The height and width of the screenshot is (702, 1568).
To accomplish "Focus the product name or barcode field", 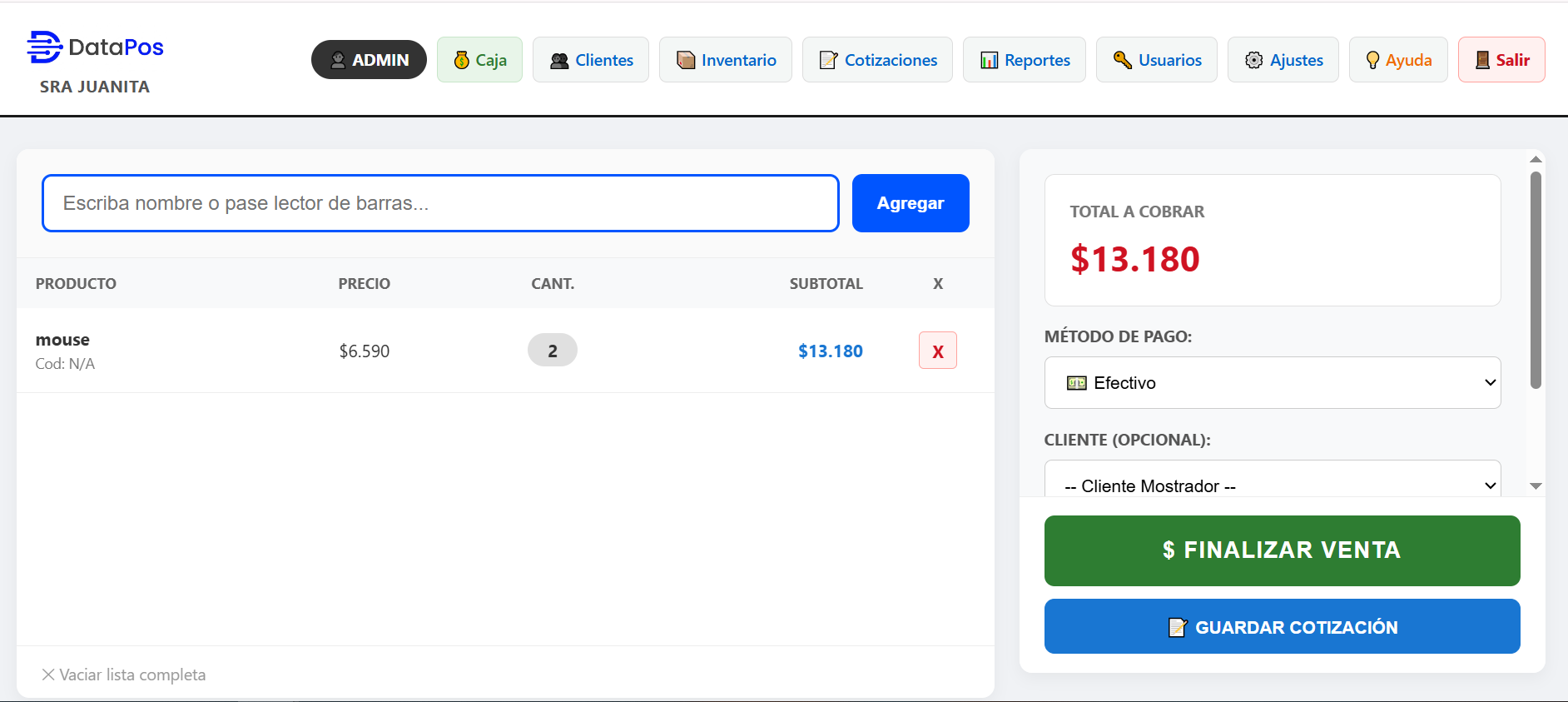I will pyautogui.click(x=440, y=203).
